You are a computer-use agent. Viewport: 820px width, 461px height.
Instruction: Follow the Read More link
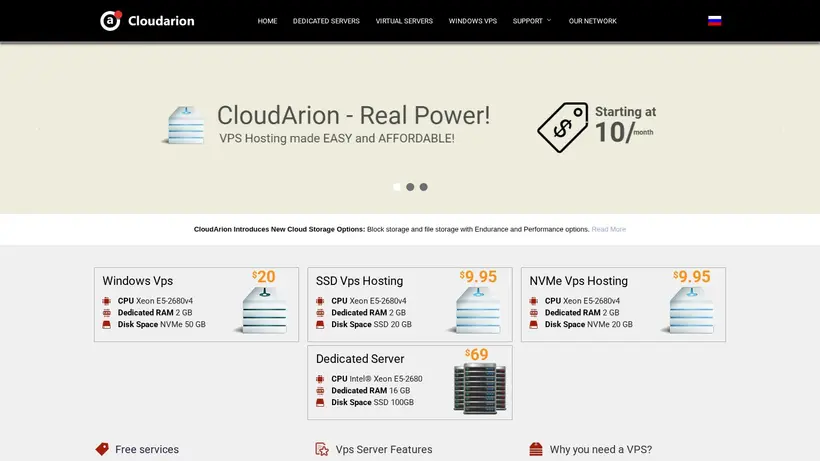(608, 229)
